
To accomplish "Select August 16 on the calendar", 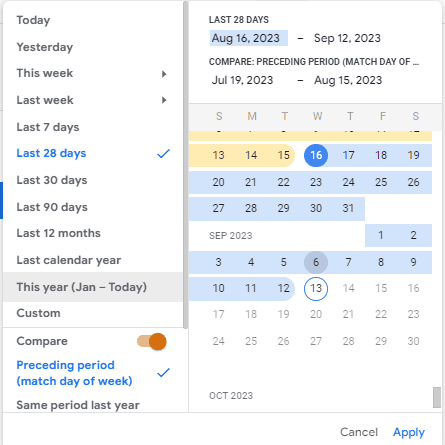I will 316,155.
